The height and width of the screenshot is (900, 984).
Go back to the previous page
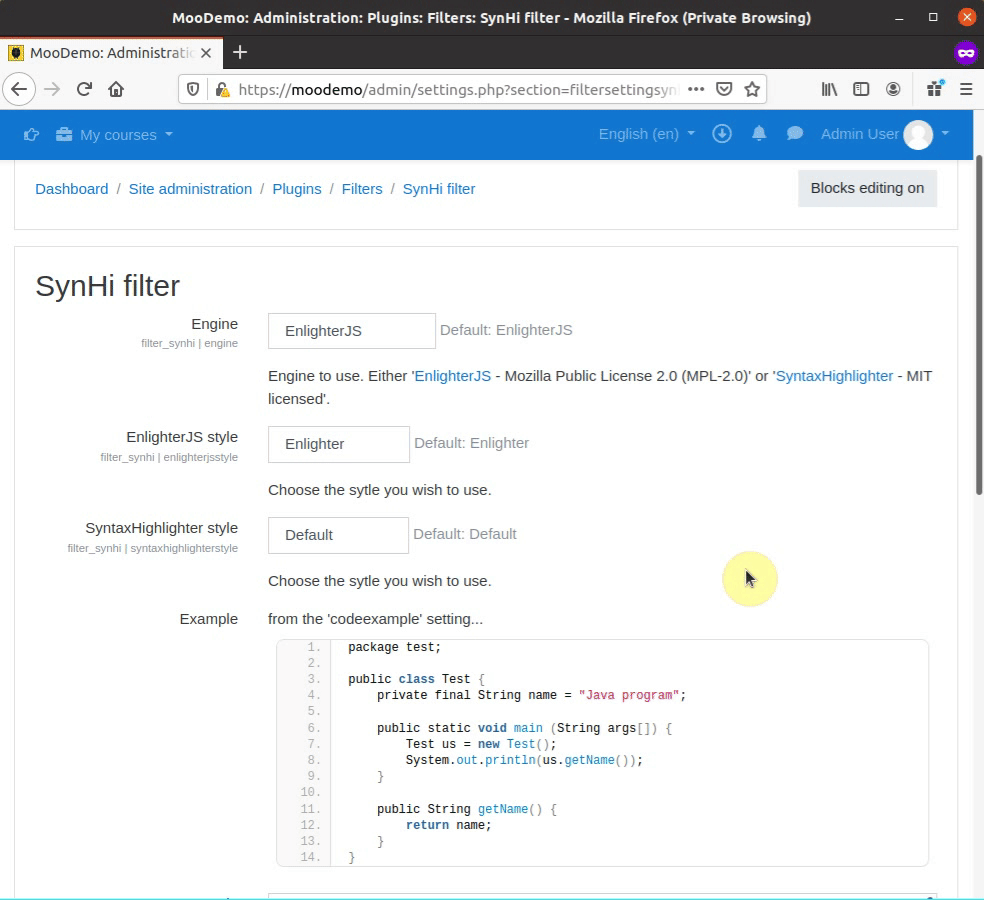click(x=19, y=89)
